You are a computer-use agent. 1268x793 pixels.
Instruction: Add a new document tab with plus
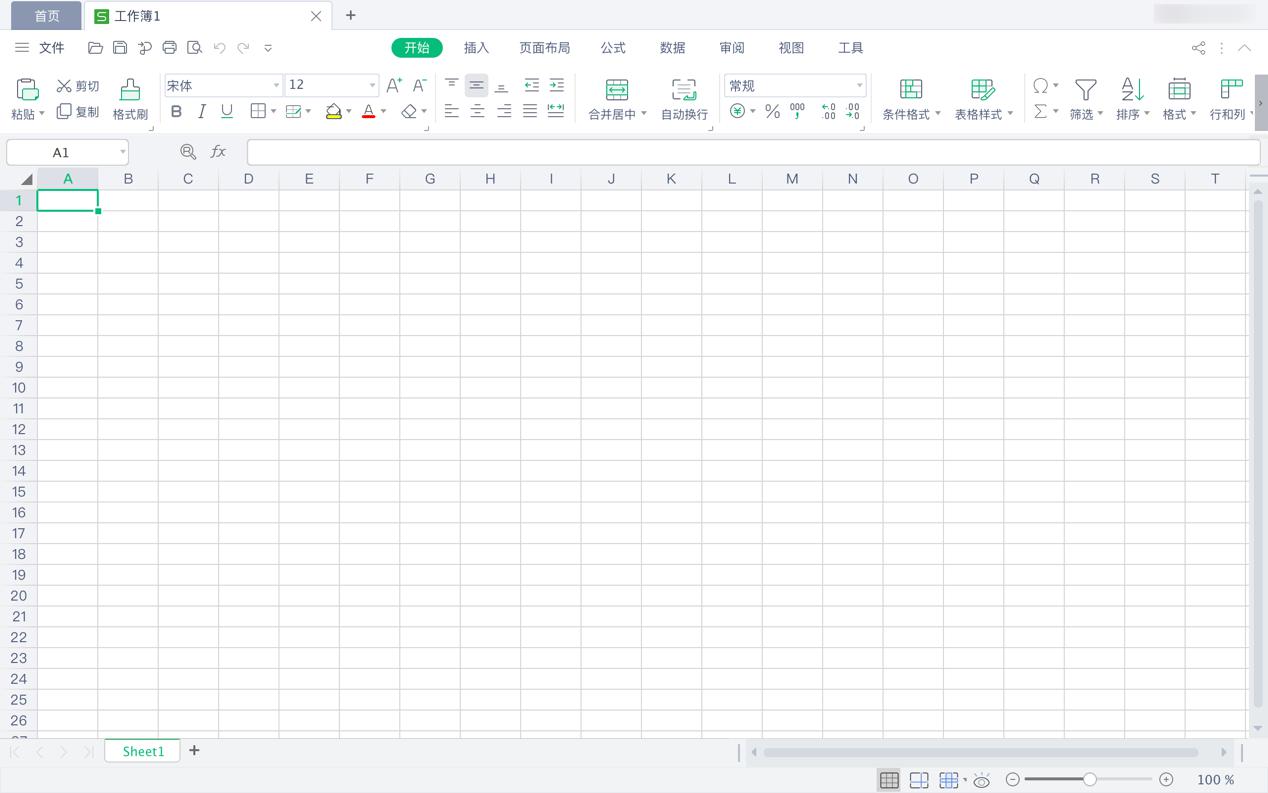tap(350, 15)
